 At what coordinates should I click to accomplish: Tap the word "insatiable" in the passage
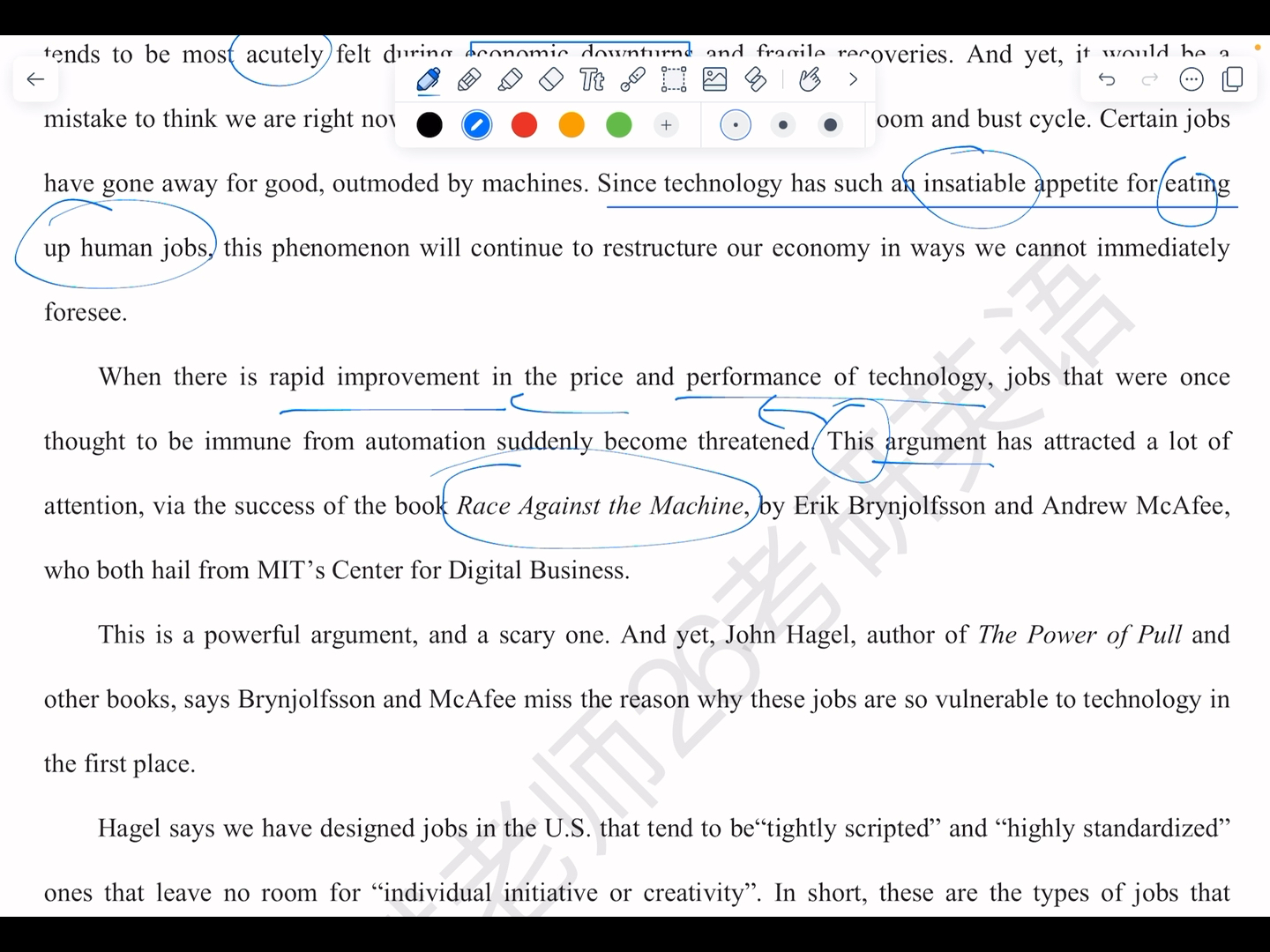975,183
